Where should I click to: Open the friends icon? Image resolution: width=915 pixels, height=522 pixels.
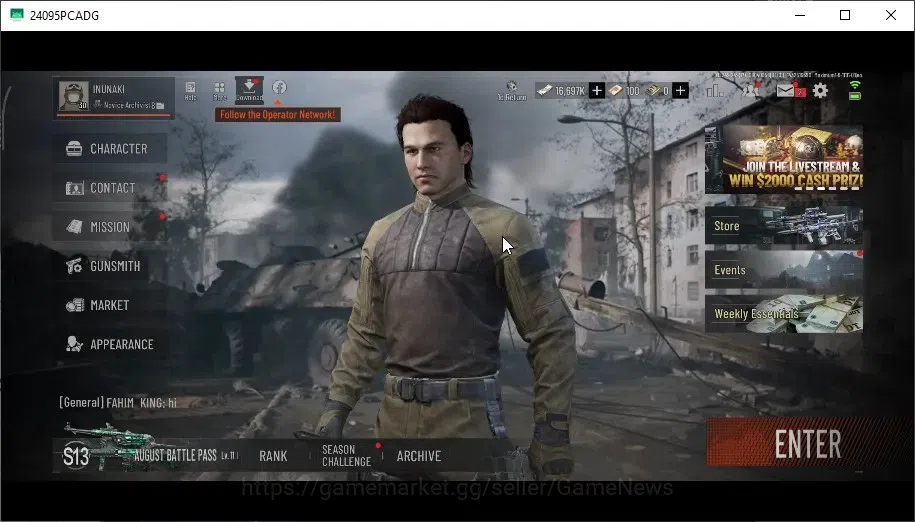(x=750, y=90)
